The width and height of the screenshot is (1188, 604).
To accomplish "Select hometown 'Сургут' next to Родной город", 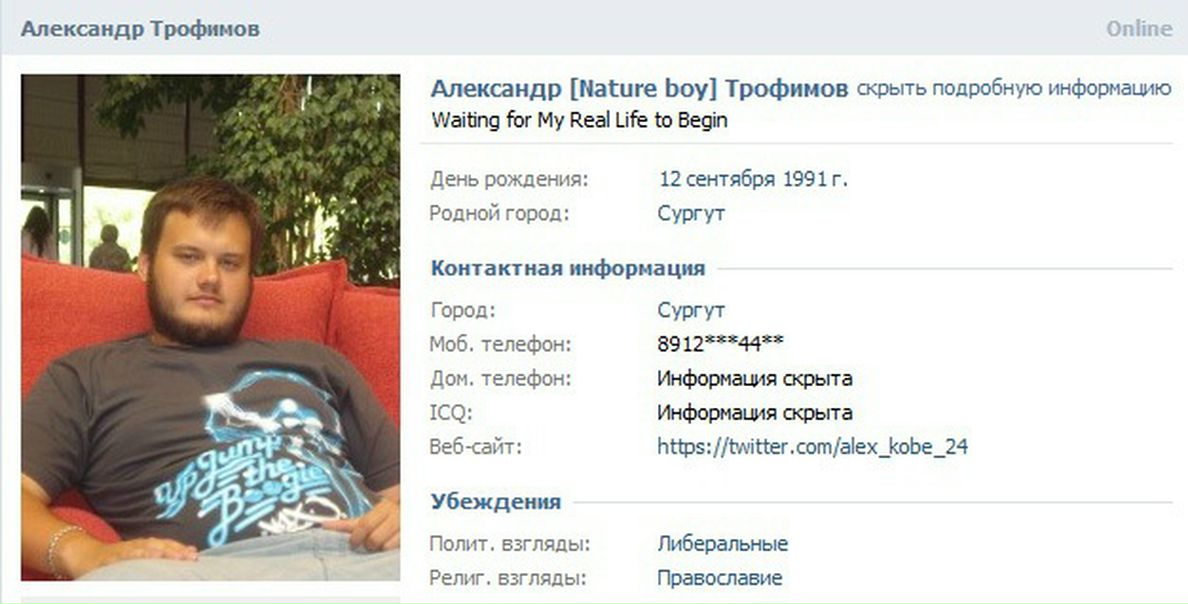I will tap(691, 214).
